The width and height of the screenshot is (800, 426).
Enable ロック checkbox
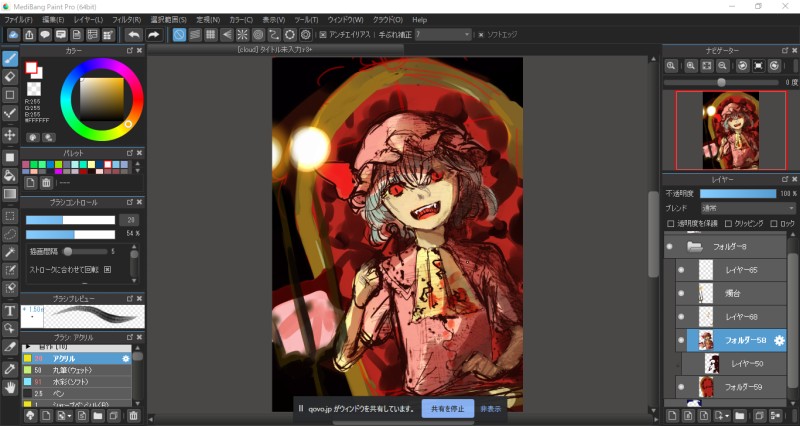(774, 223)
